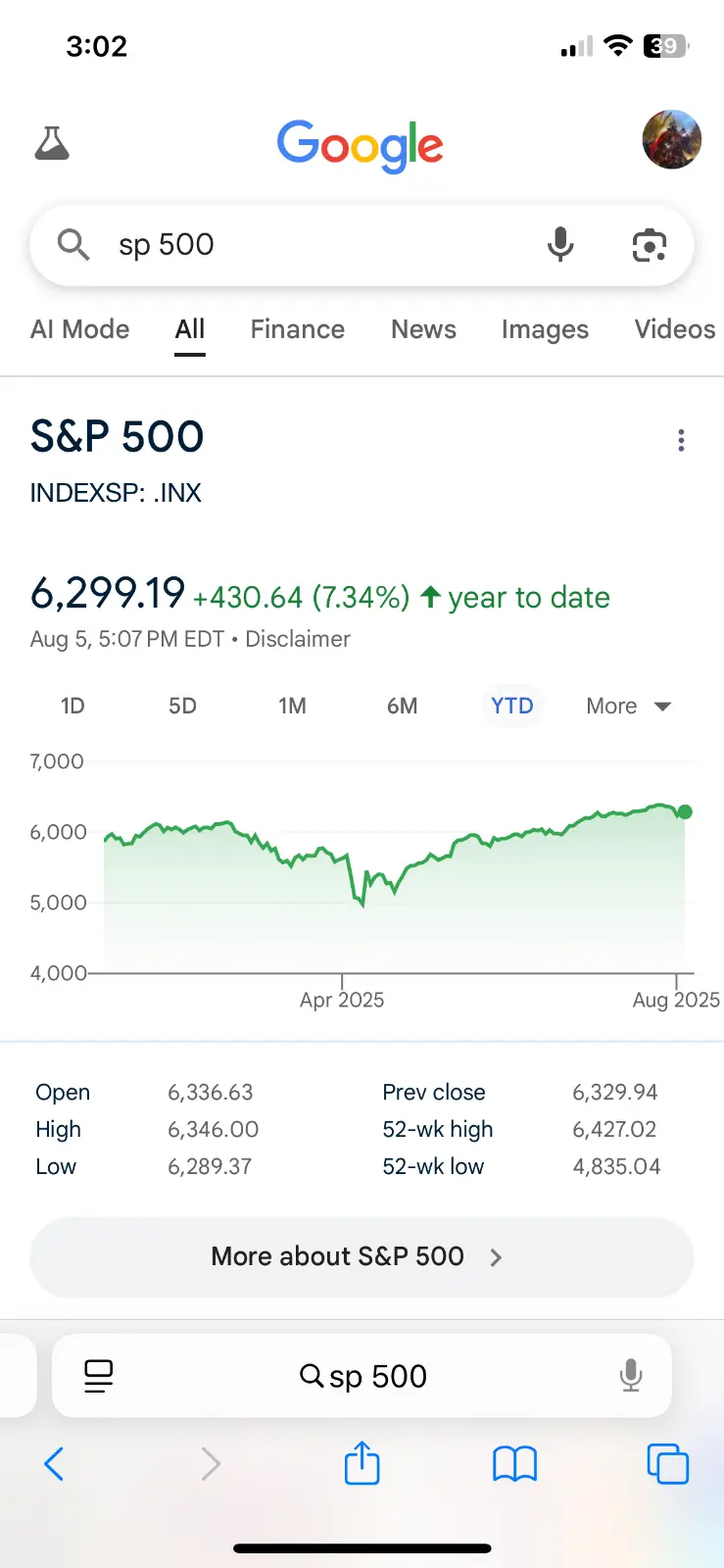Tap the Safari share icon
Viewport: 724px width, 1568px height.
362,1464
